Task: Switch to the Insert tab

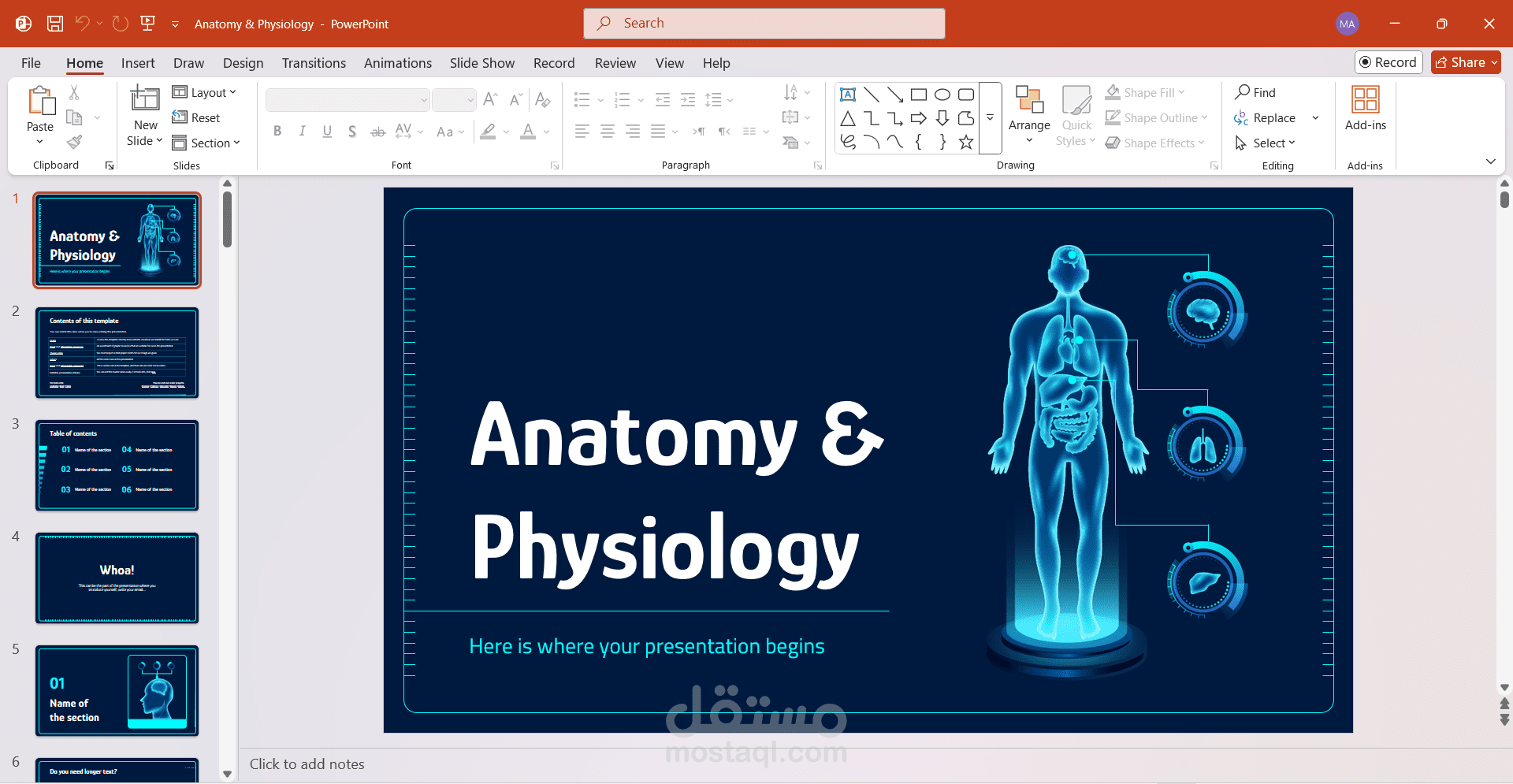Action: (x=138, y=63)
